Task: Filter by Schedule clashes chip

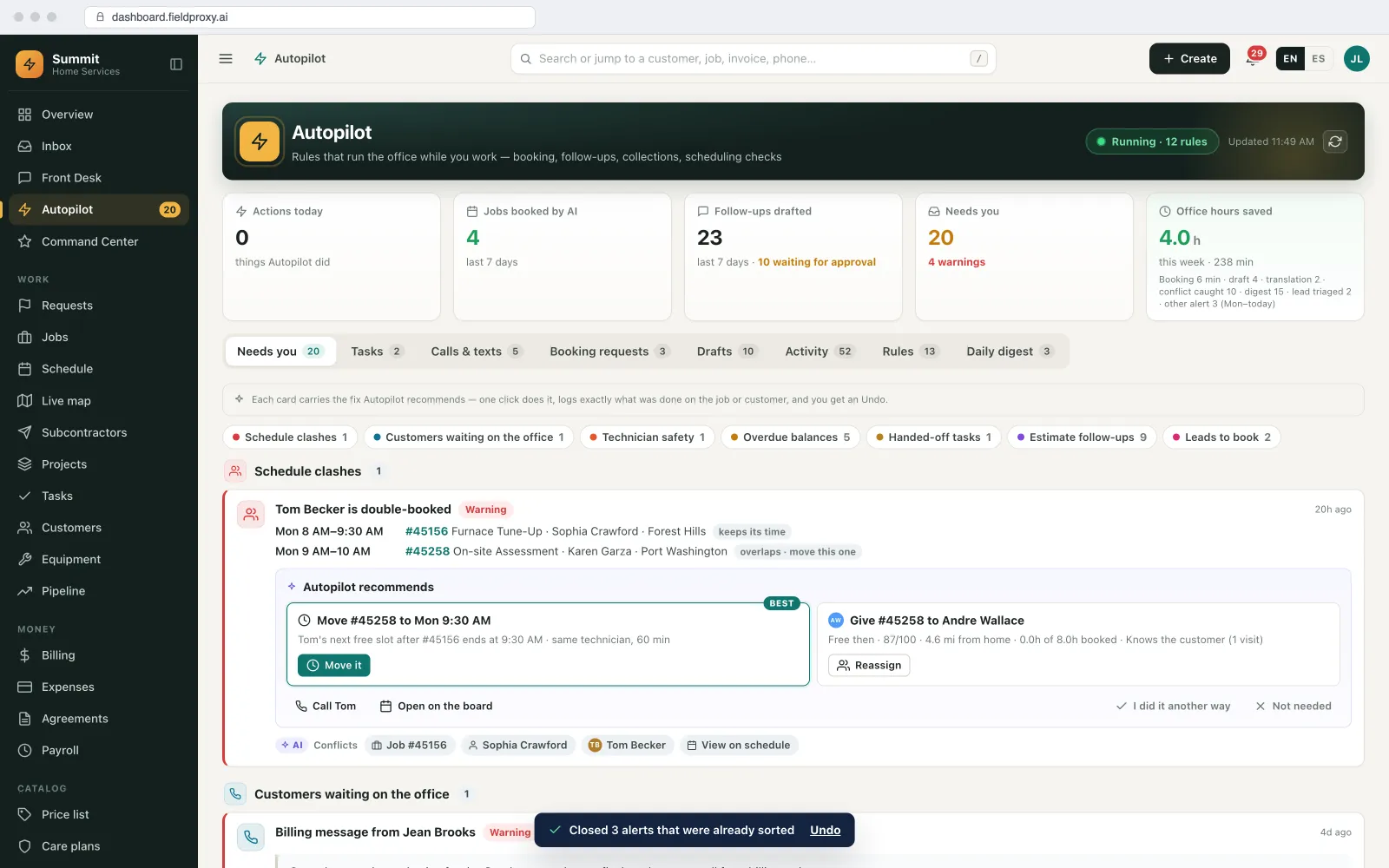Action: pos(290,437)
